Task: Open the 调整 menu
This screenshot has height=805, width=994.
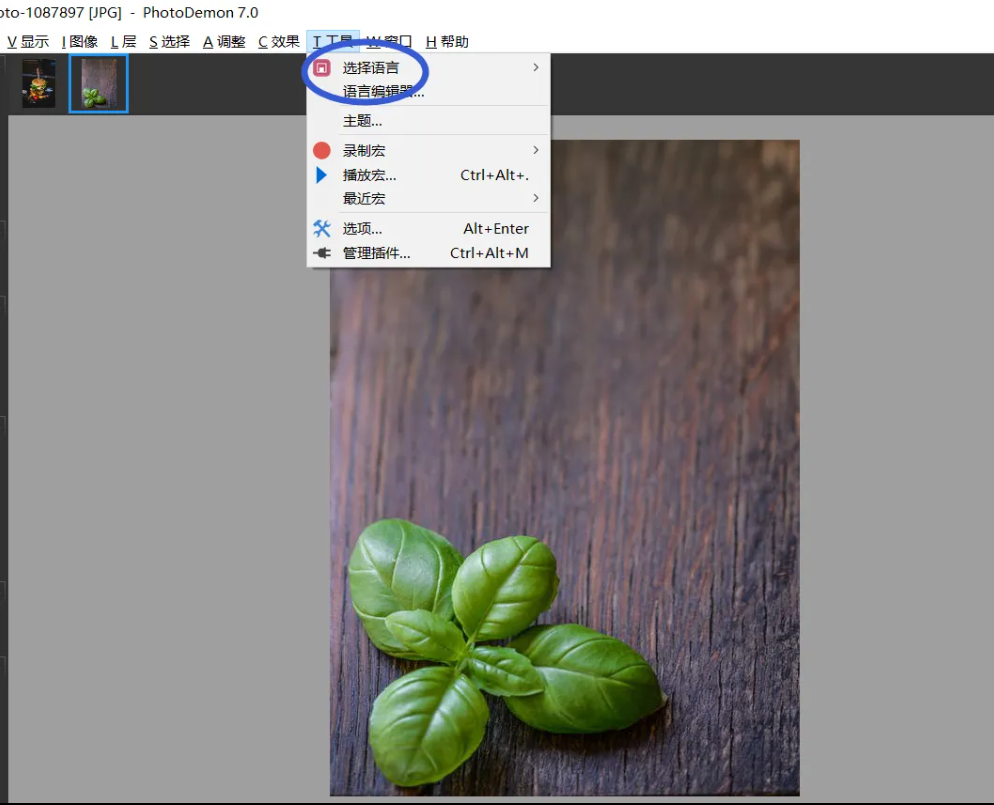Action: coord(224,42)
